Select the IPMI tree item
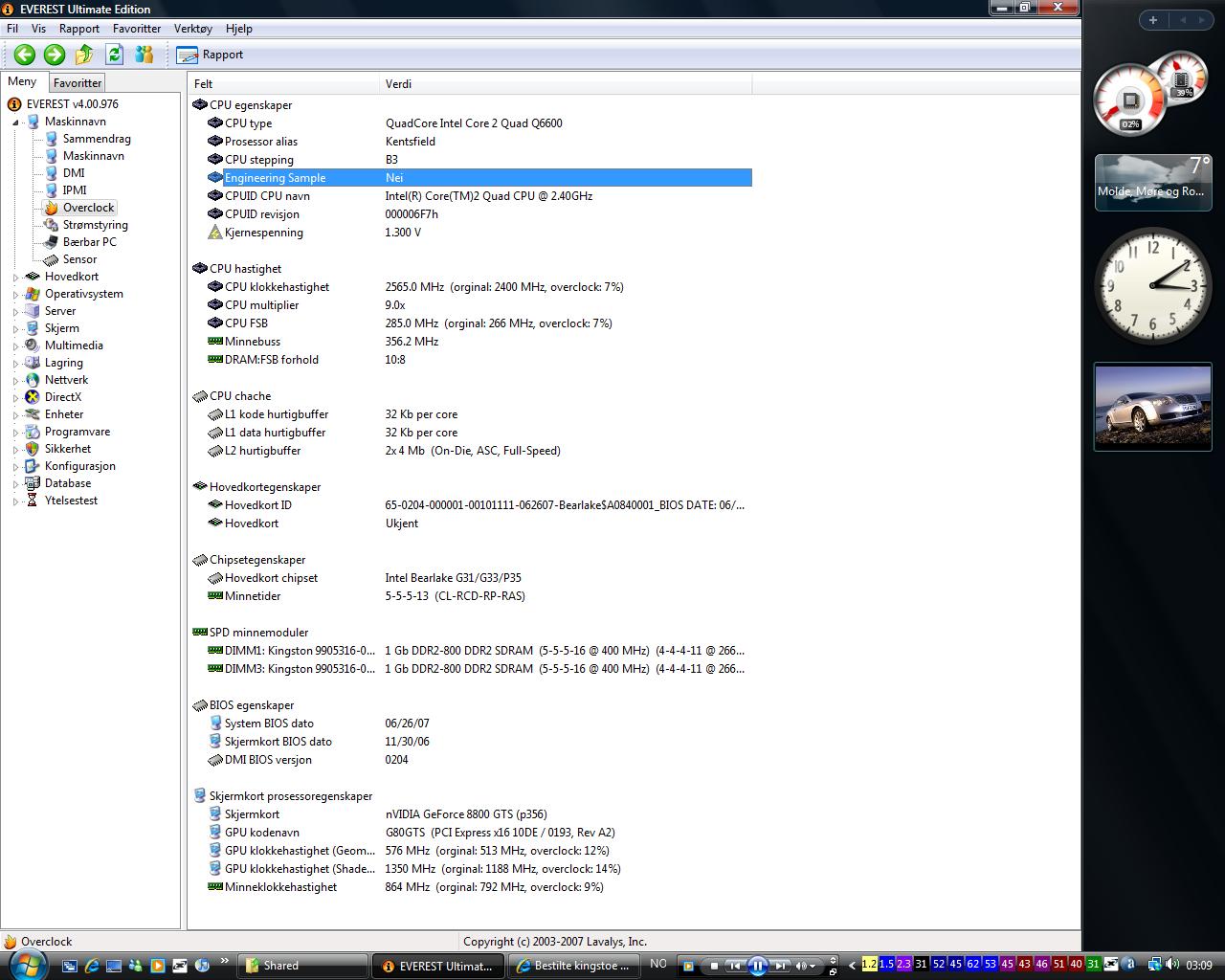The width and height of the screenshot is (1225, 980). 75,190
